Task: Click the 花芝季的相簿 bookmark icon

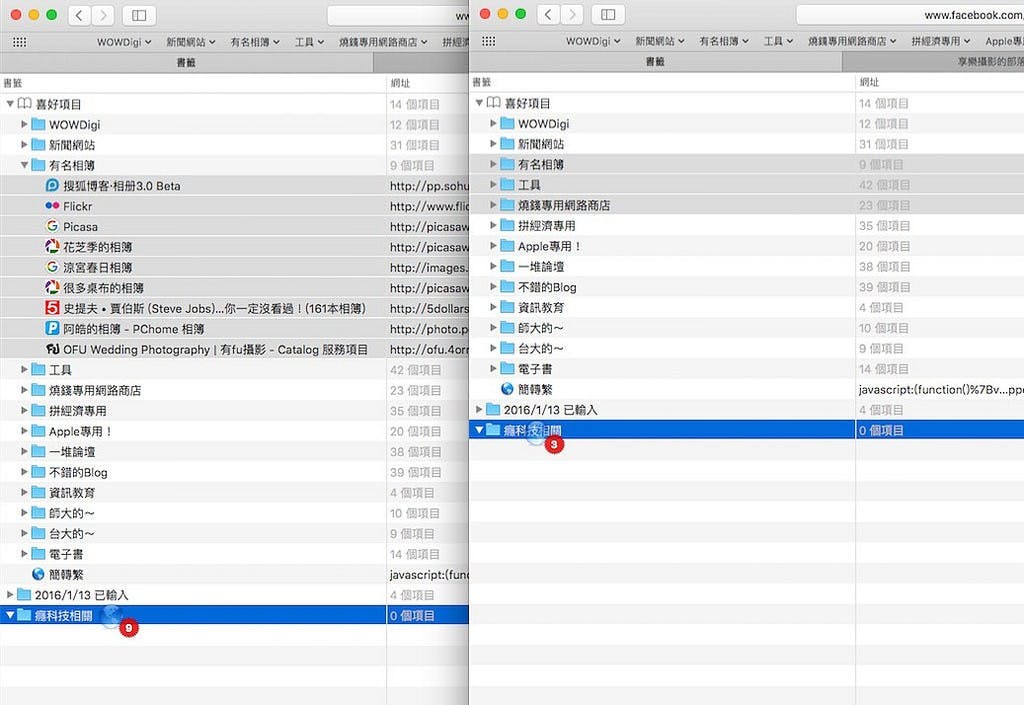Action: coord(53,247)
